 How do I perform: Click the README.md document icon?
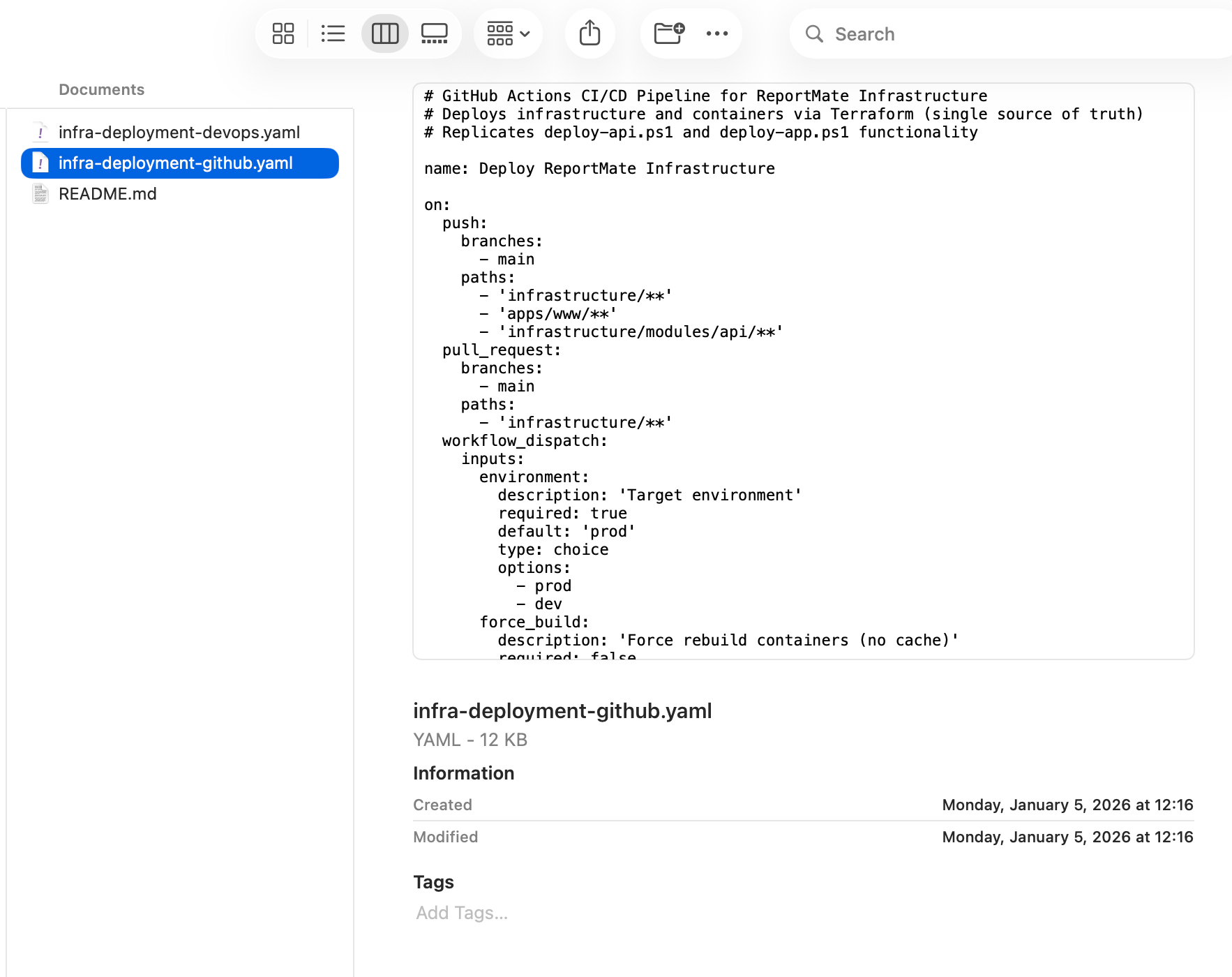point(40,194)
